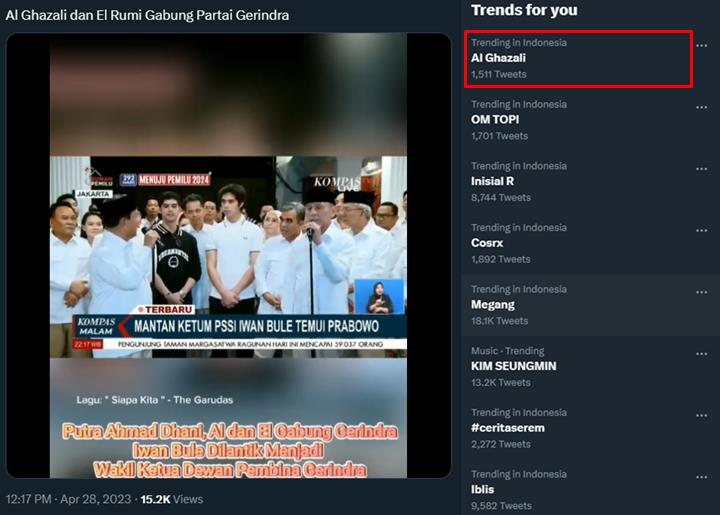Click the 15.2K Views count
Image resolution: width=720 pixels, height=515 pixels.
(172, 499)
